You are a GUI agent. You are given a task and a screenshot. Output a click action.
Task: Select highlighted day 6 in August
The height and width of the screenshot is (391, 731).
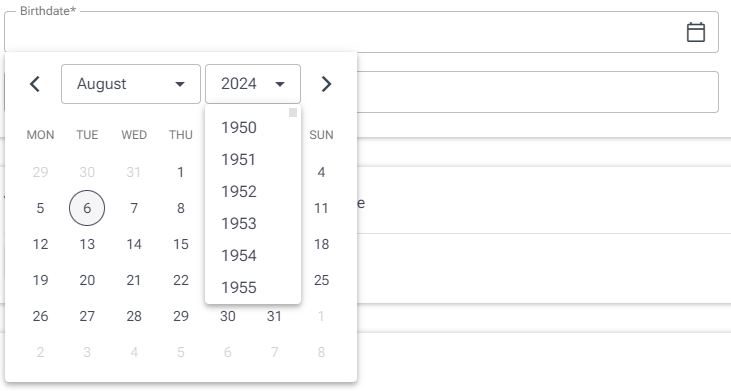(x=87, y=208)
